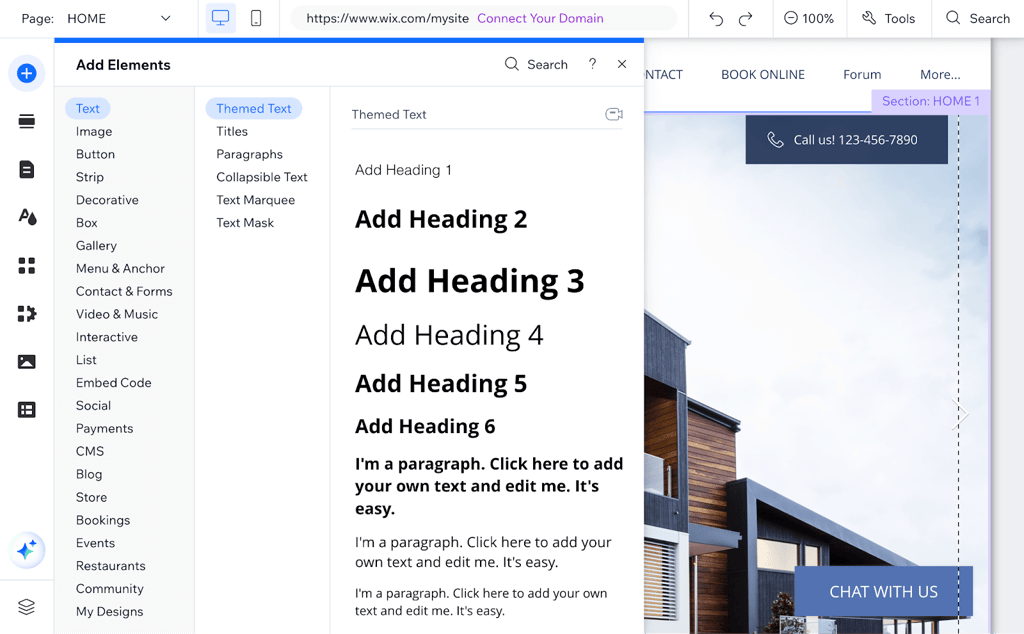Open the Site Design sidebar icon

pyautogui.click(x=27, y=217)
